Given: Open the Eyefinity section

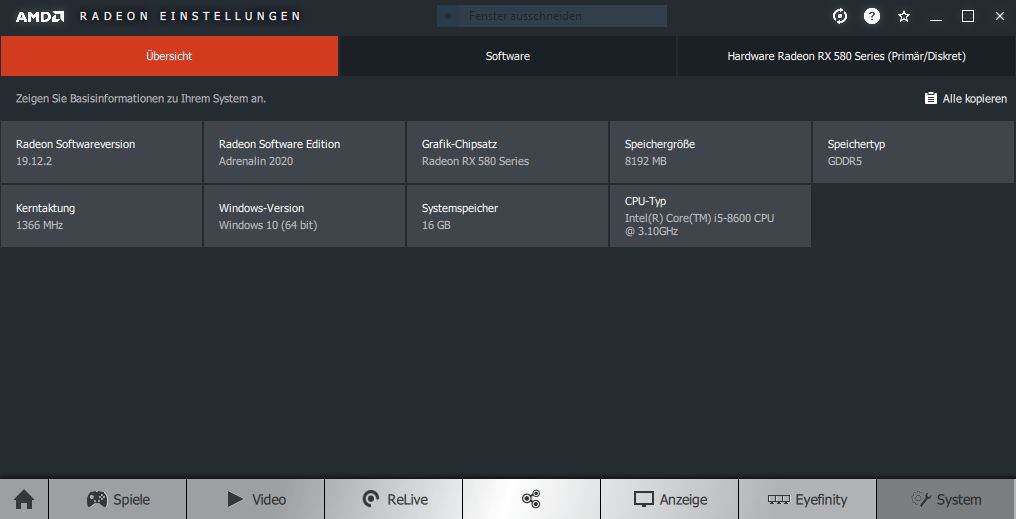Looking at the screenshot, I should coord(807,499).
